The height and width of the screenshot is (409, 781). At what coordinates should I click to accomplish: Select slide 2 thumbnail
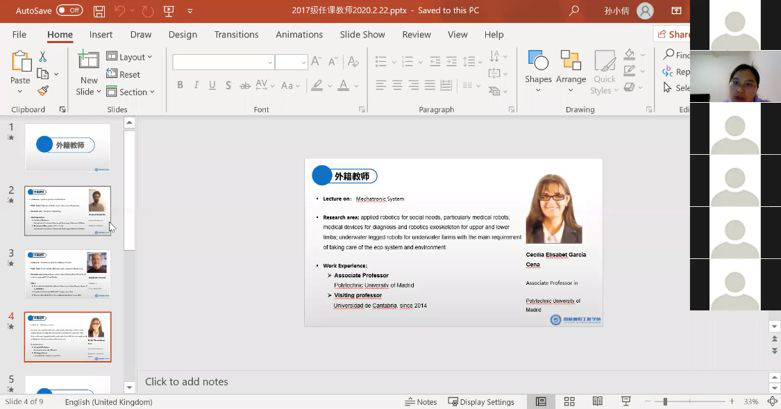pos(68,211)
